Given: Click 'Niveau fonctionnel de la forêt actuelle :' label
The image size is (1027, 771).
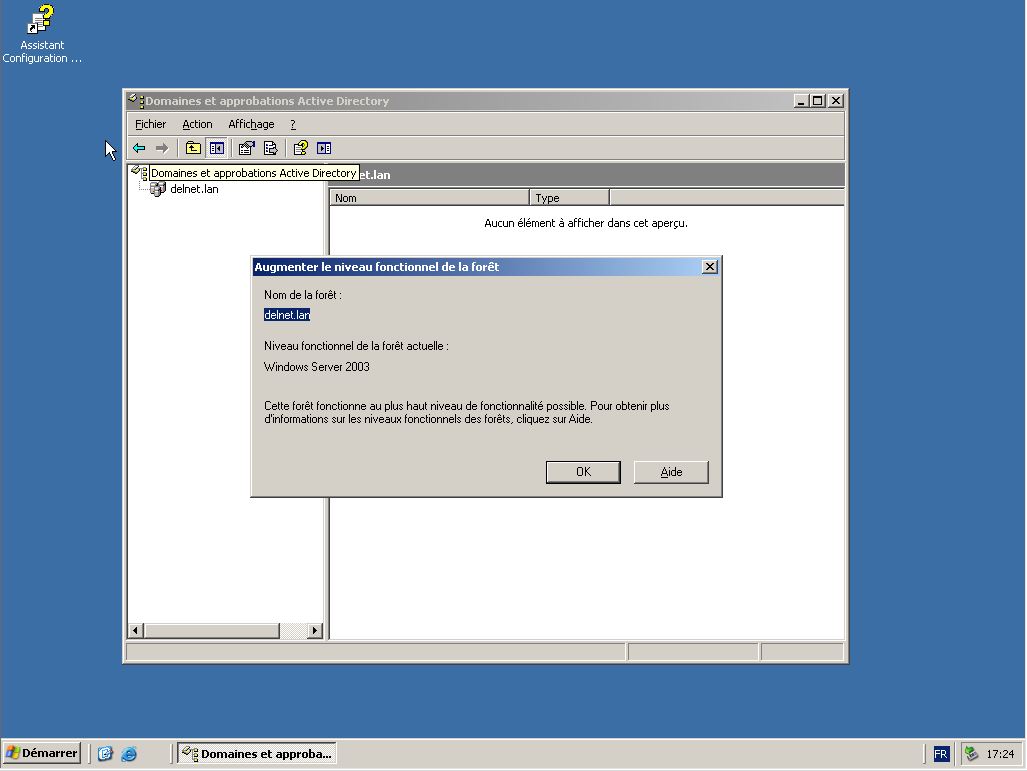Looking at the screenshot, I should (x=356, y=346).
